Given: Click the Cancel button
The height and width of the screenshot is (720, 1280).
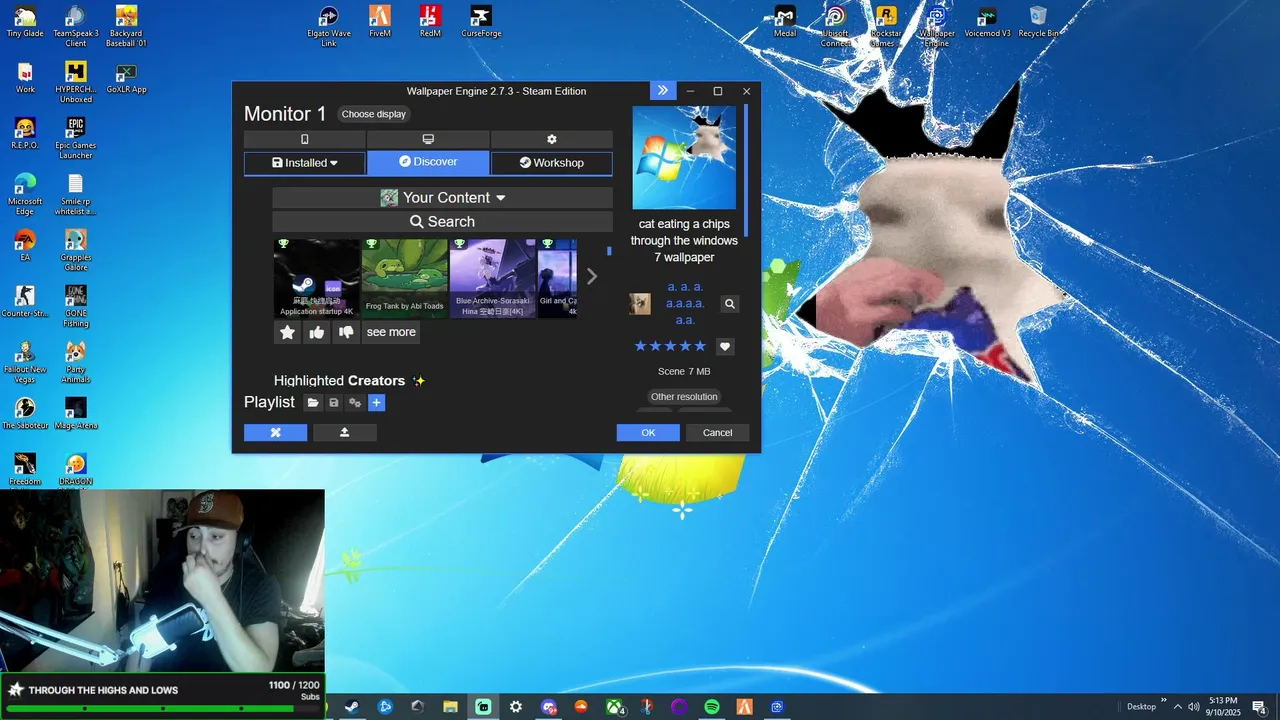Looking at the screenshot, I should (717, 433).
